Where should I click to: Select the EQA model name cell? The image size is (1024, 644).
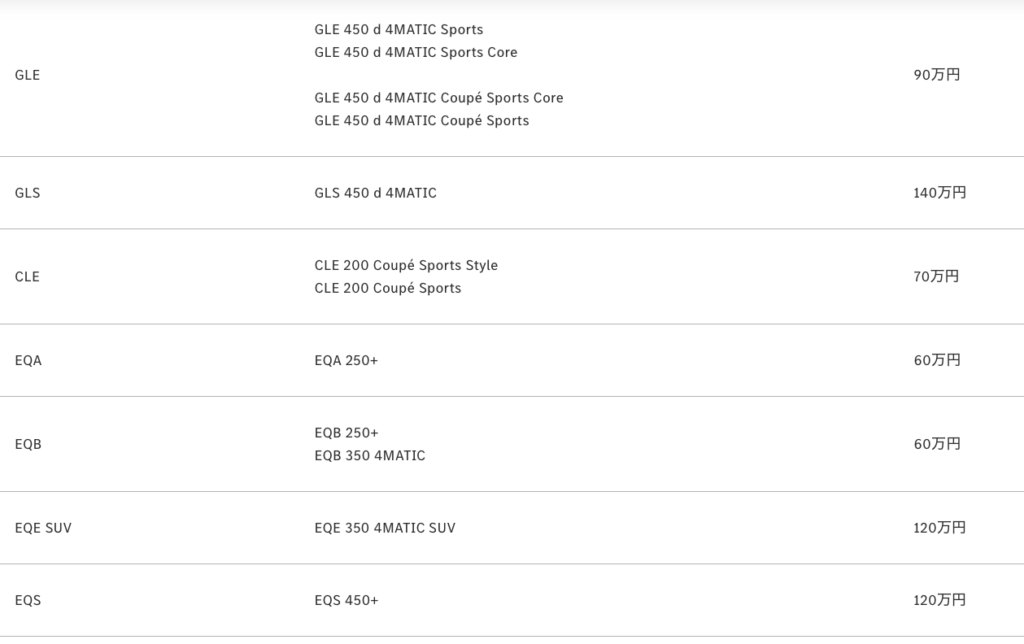point(28,360)
